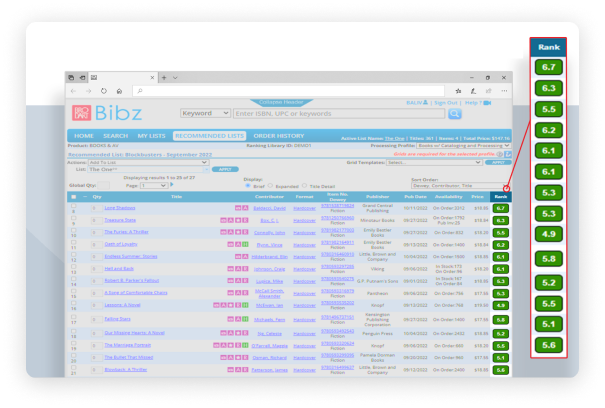Go to the browser home page icon
The image size is (605, 408).
click(119, 91)
